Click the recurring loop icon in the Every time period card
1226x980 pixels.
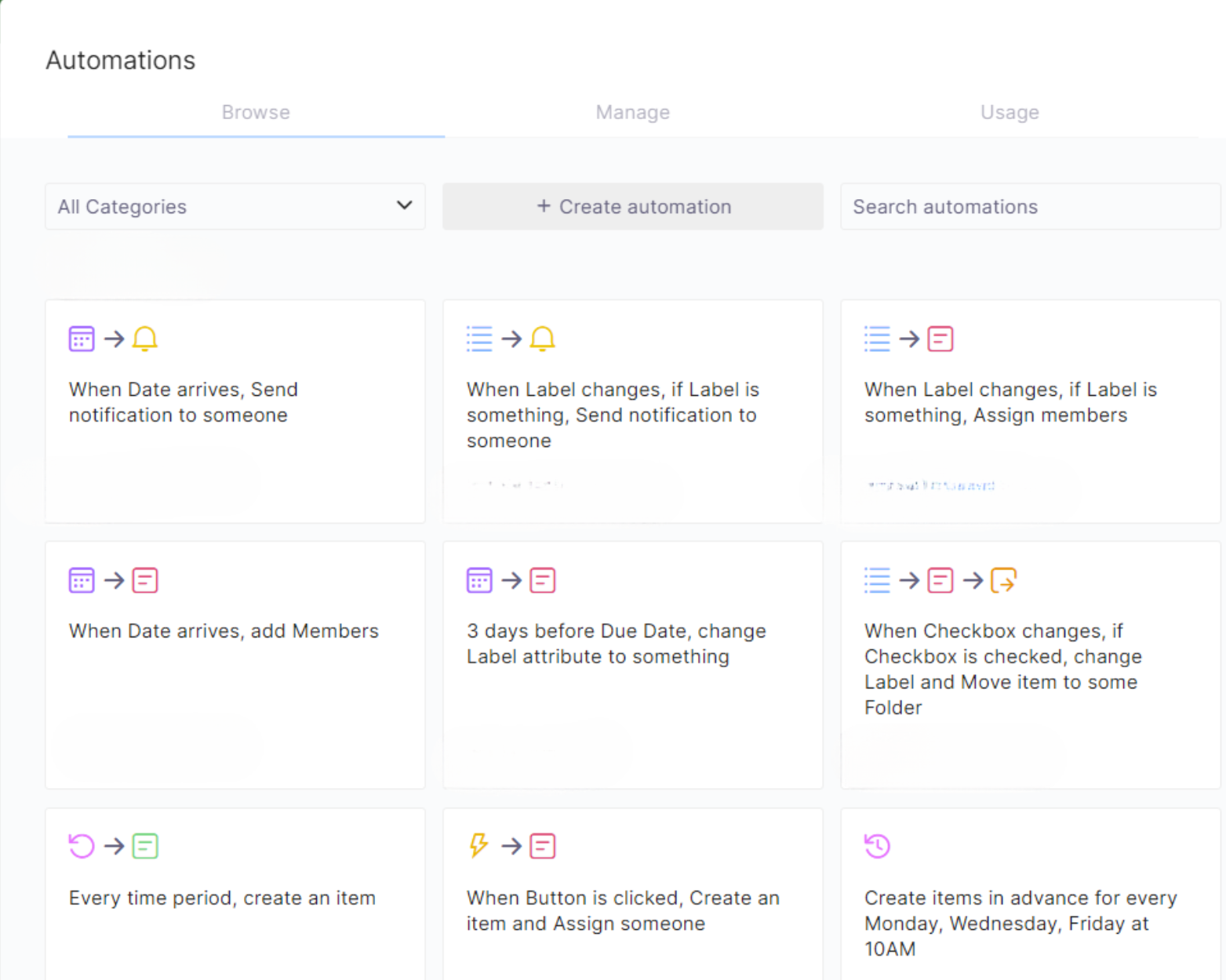[82, 846]
